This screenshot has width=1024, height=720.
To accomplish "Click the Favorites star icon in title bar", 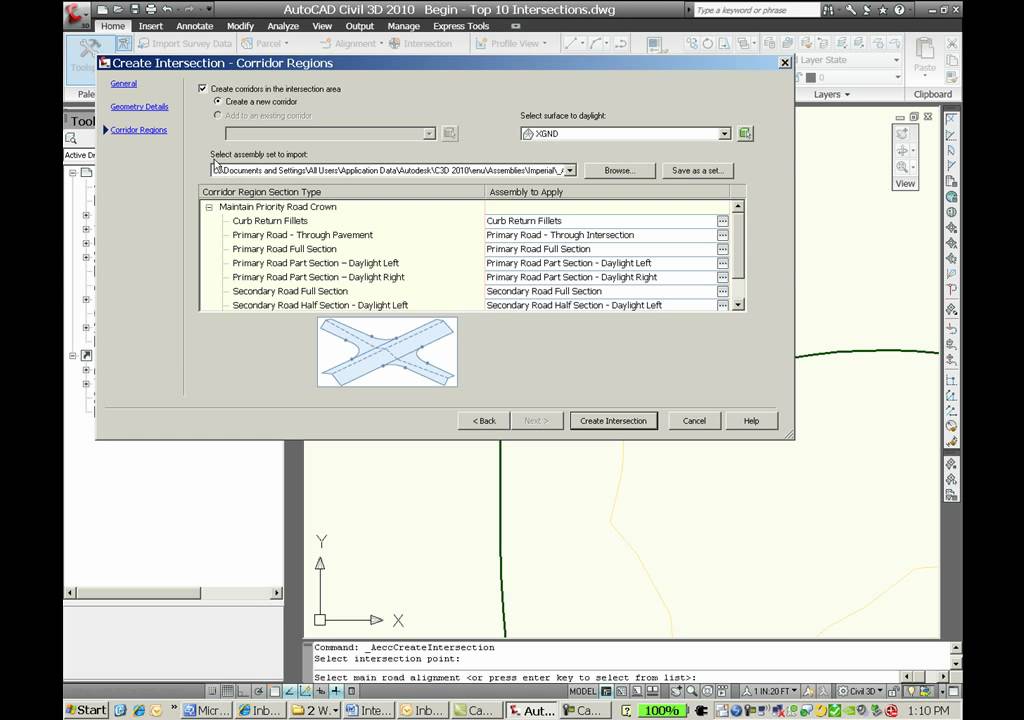I will coord(883,10).
